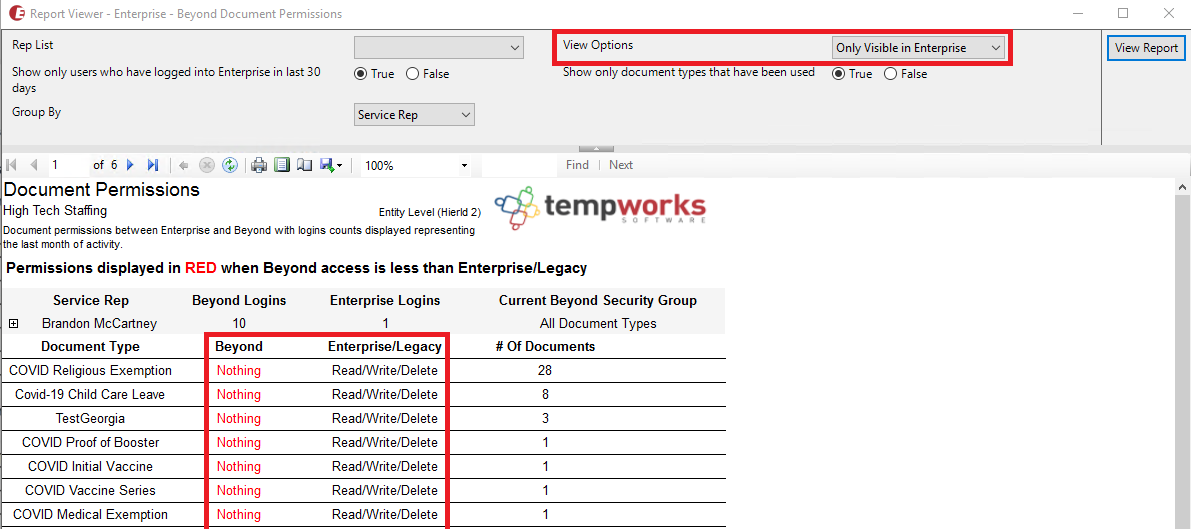The image size is (1191, 529).
Task: Click the Enterprise/Legacy column header
Action: (384, 347)
